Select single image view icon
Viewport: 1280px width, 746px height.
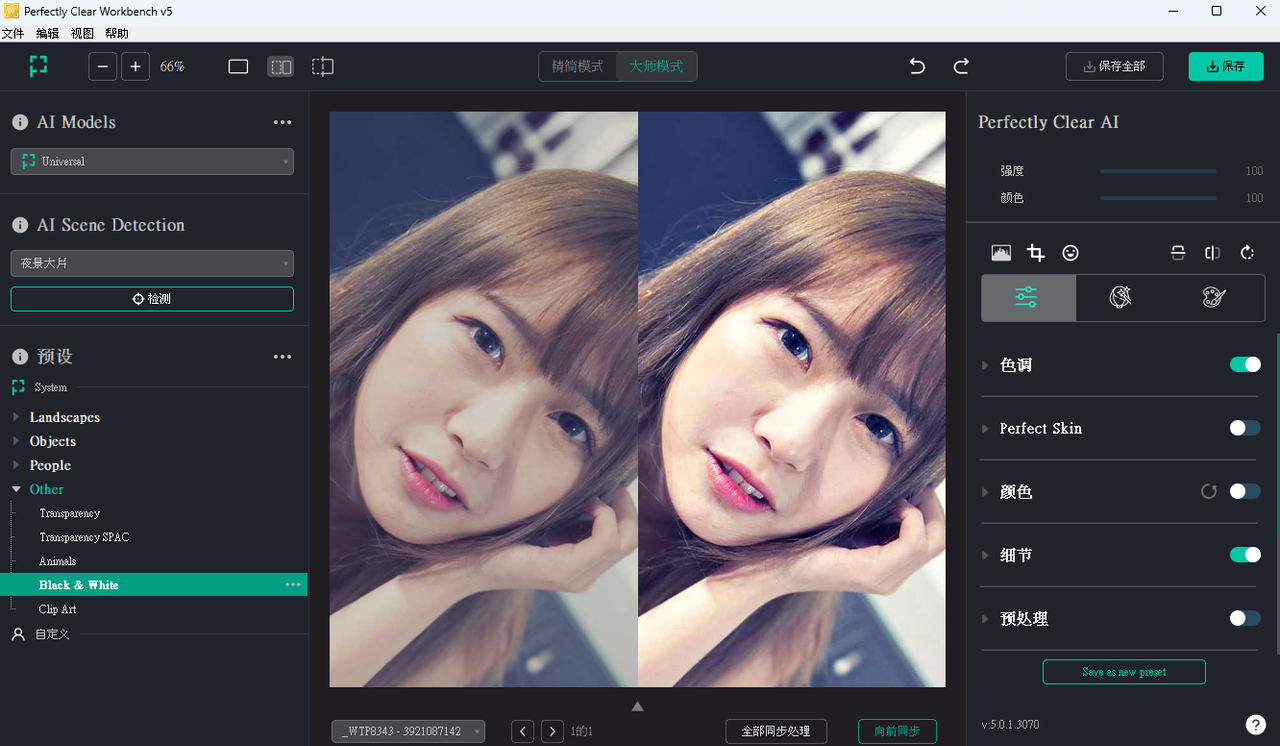click(238, 67)
